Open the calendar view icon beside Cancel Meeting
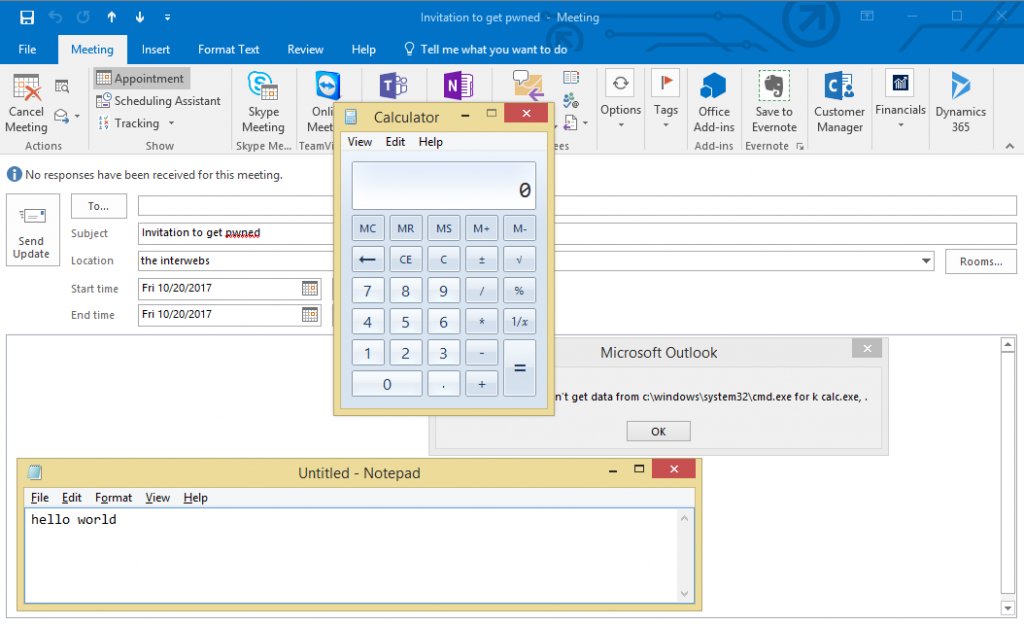The width and height of the screenshot is (1024, 625). coord(62,86)
